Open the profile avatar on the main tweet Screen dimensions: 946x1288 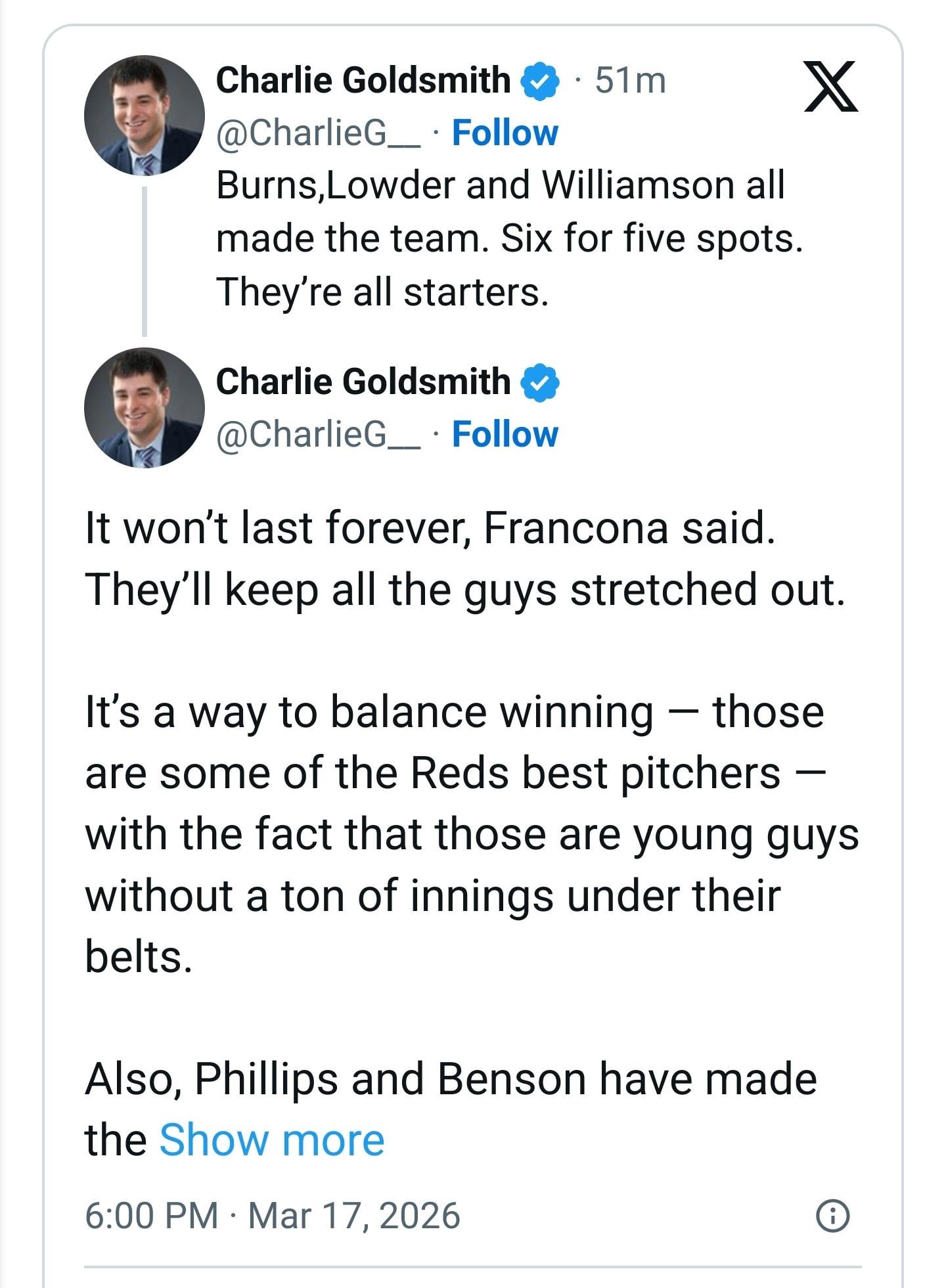click(x=144, y=408)
